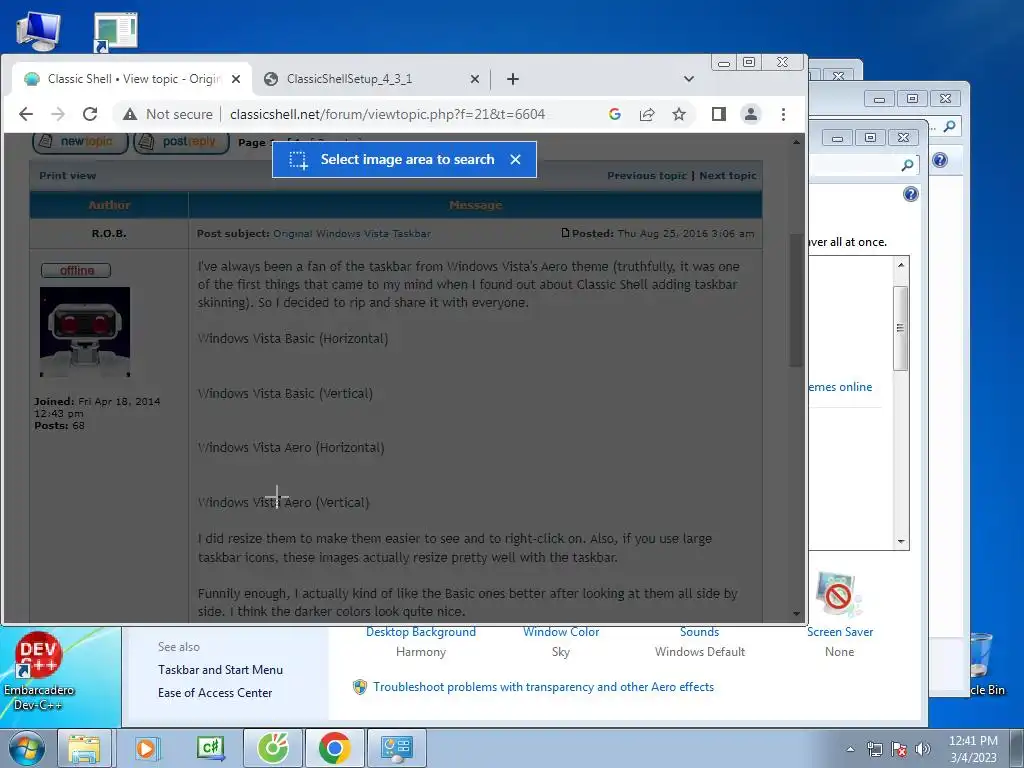Image resolution: width=1024 pixels, height=768 pixels.
Task: Reload the Classic Shell page
Action: click(x=90, y=114)
